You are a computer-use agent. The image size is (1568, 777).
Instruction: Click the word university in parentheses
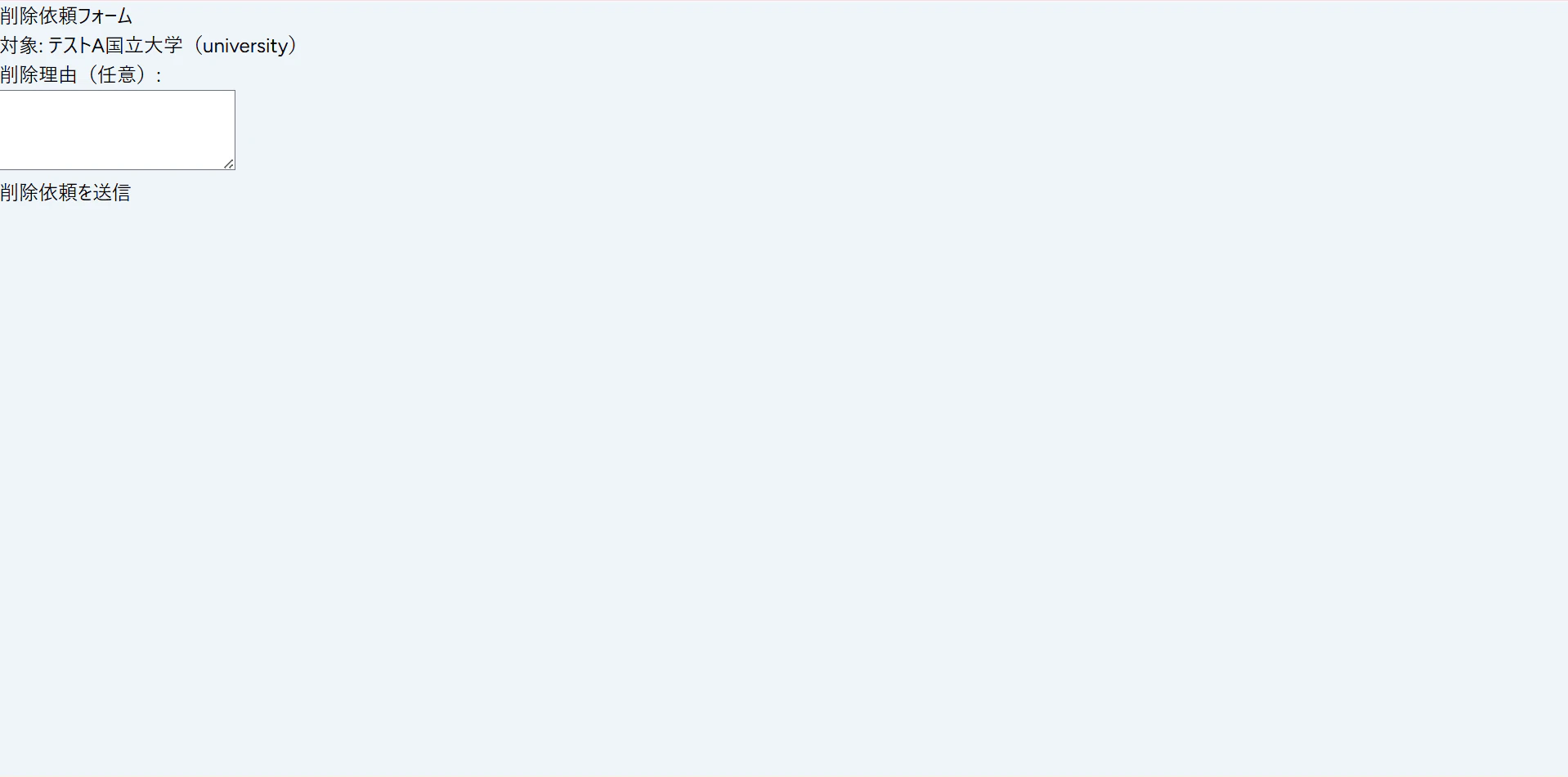(x=245, y=46)
